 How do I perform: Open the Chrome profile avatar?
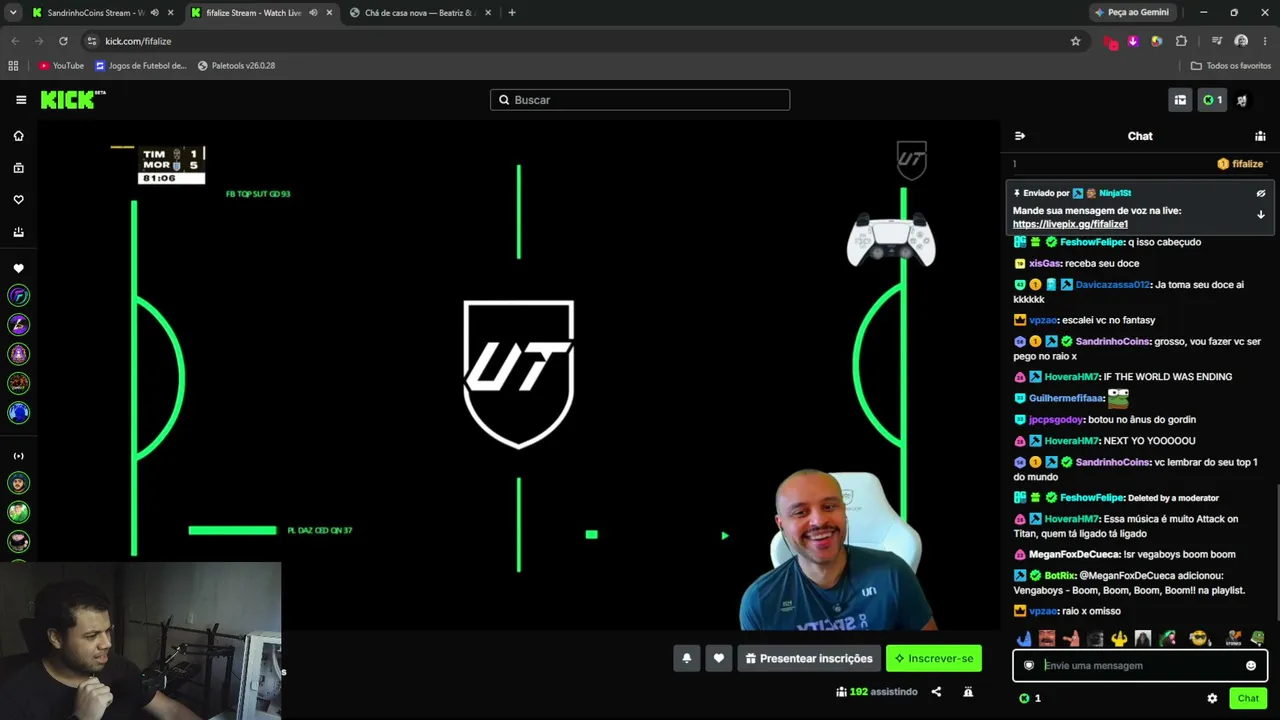pyautogui.click(x=1241, y=41)
